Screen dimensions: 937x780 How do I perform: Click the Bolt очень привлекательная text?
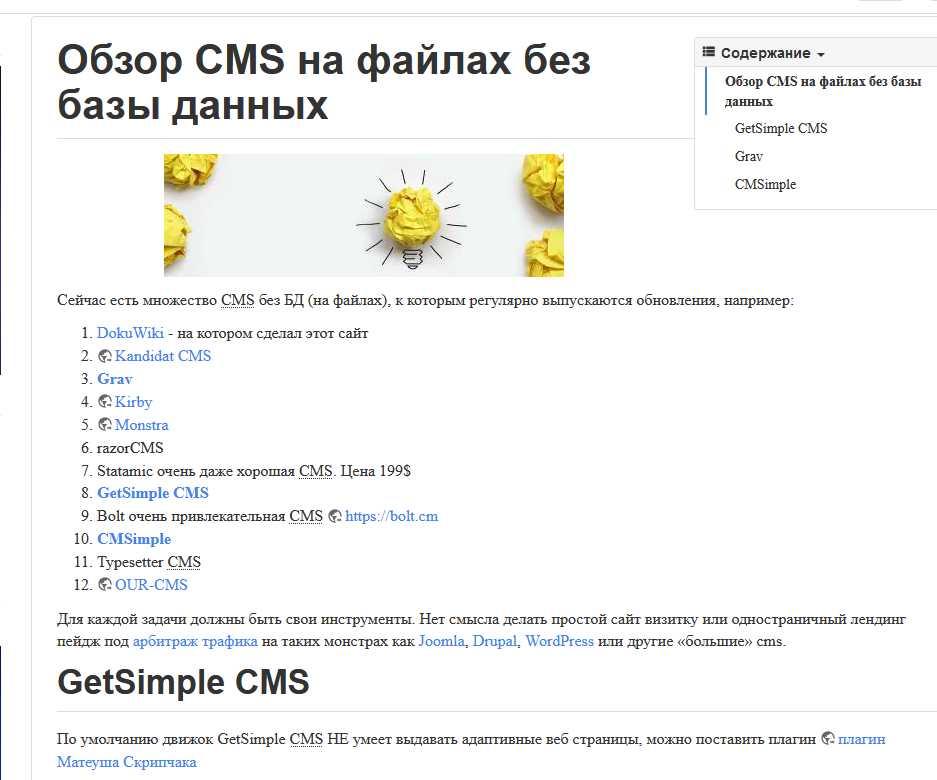pyautogui.click(x=210, y=516)
